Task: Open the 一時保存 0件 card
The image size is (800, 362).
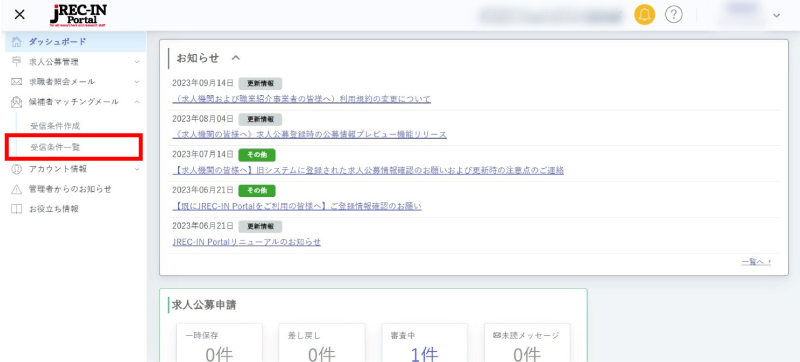Action: (219, 343)
